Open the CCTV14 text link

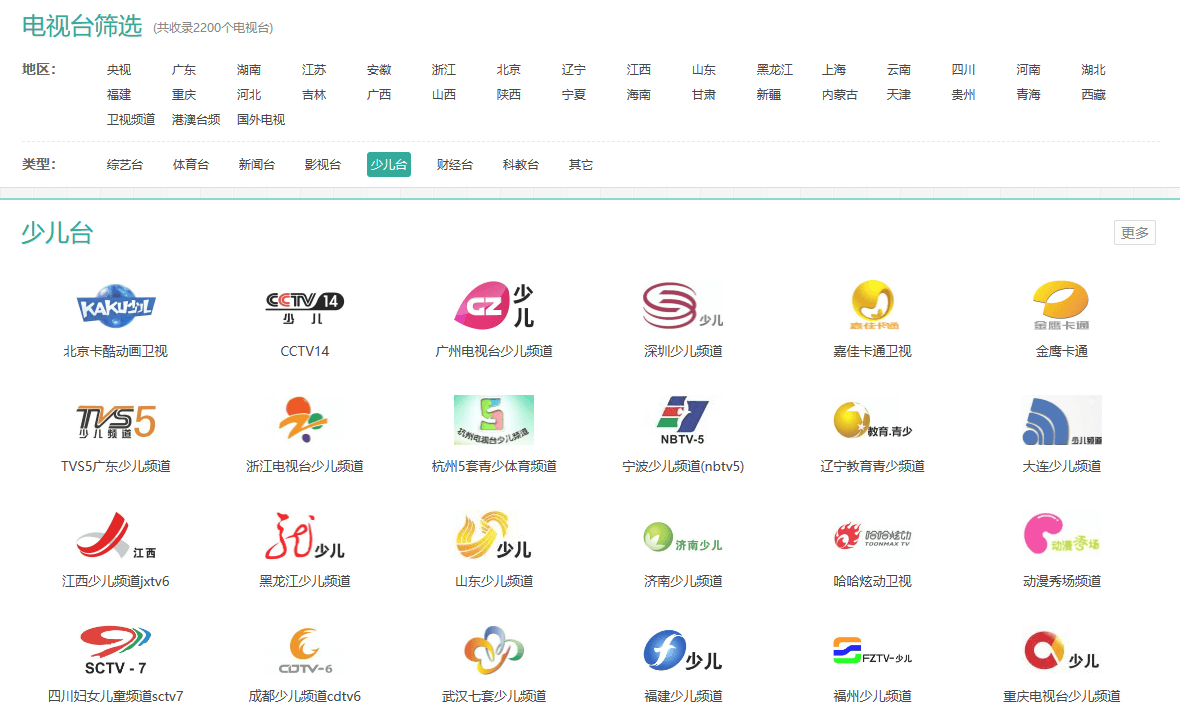[x=305, y=351]
